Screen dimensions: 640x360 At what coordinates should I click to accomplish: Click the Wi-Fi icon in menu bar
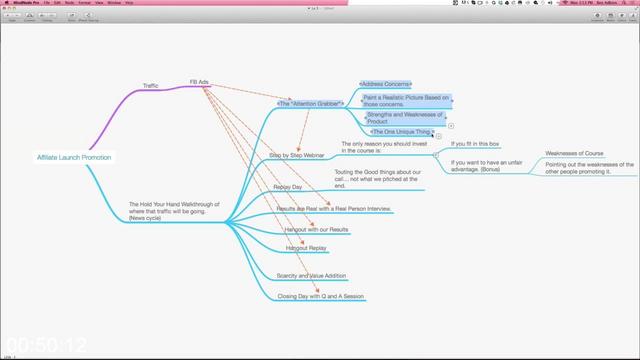coord(565,2)
